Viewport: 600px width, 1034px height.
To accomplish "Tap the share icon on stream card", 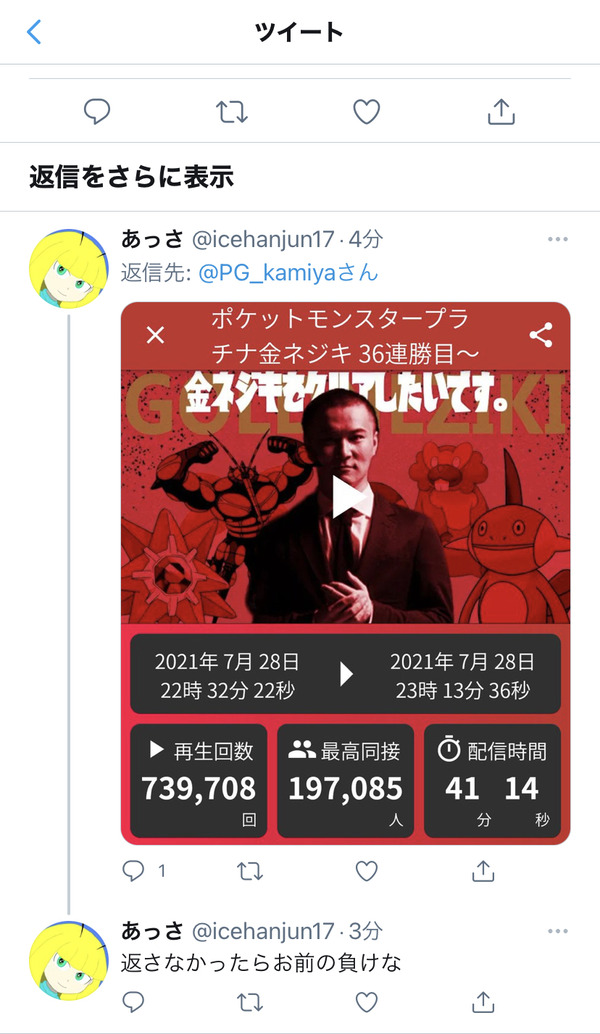I will pyautogui.click(x=541, y=335).
